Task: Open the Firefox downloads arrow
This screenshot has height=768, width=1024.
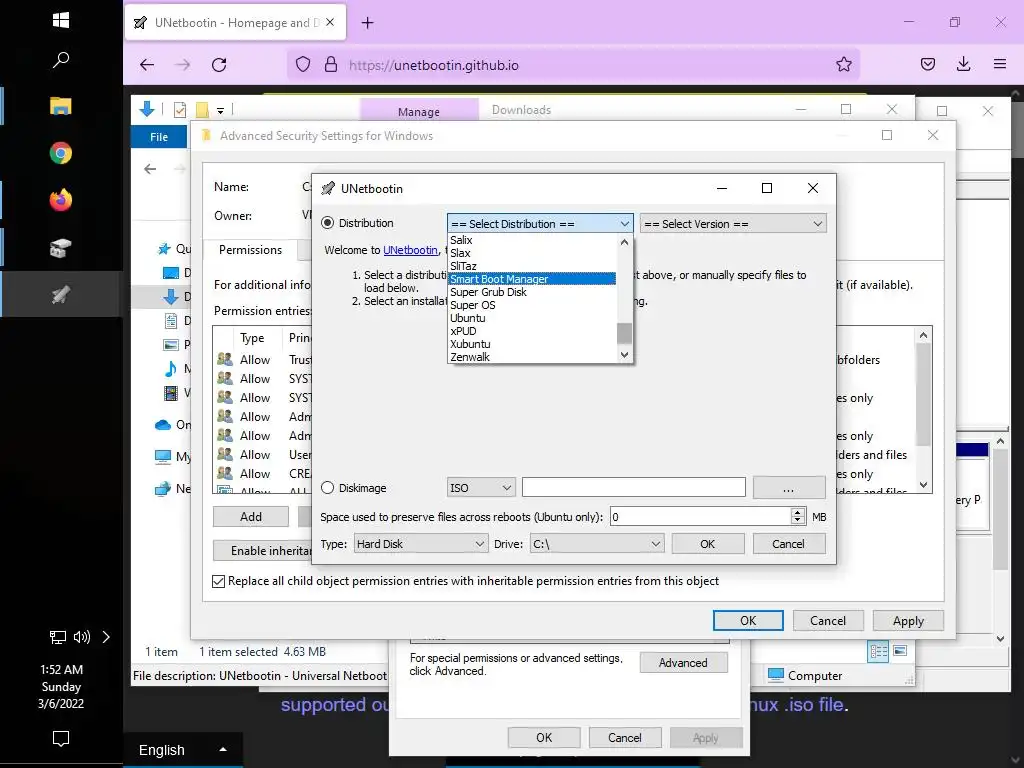Action: tap(963, 64)
